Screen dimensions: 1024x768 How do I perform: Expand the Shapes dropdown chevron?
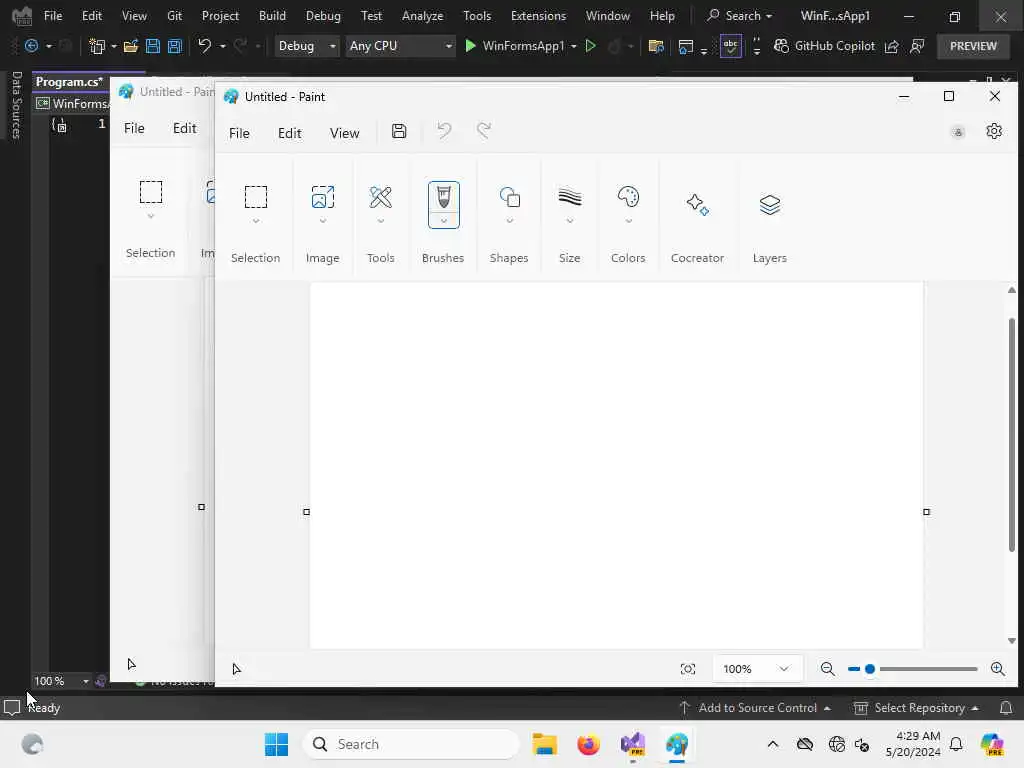click(x=509, y=221)
